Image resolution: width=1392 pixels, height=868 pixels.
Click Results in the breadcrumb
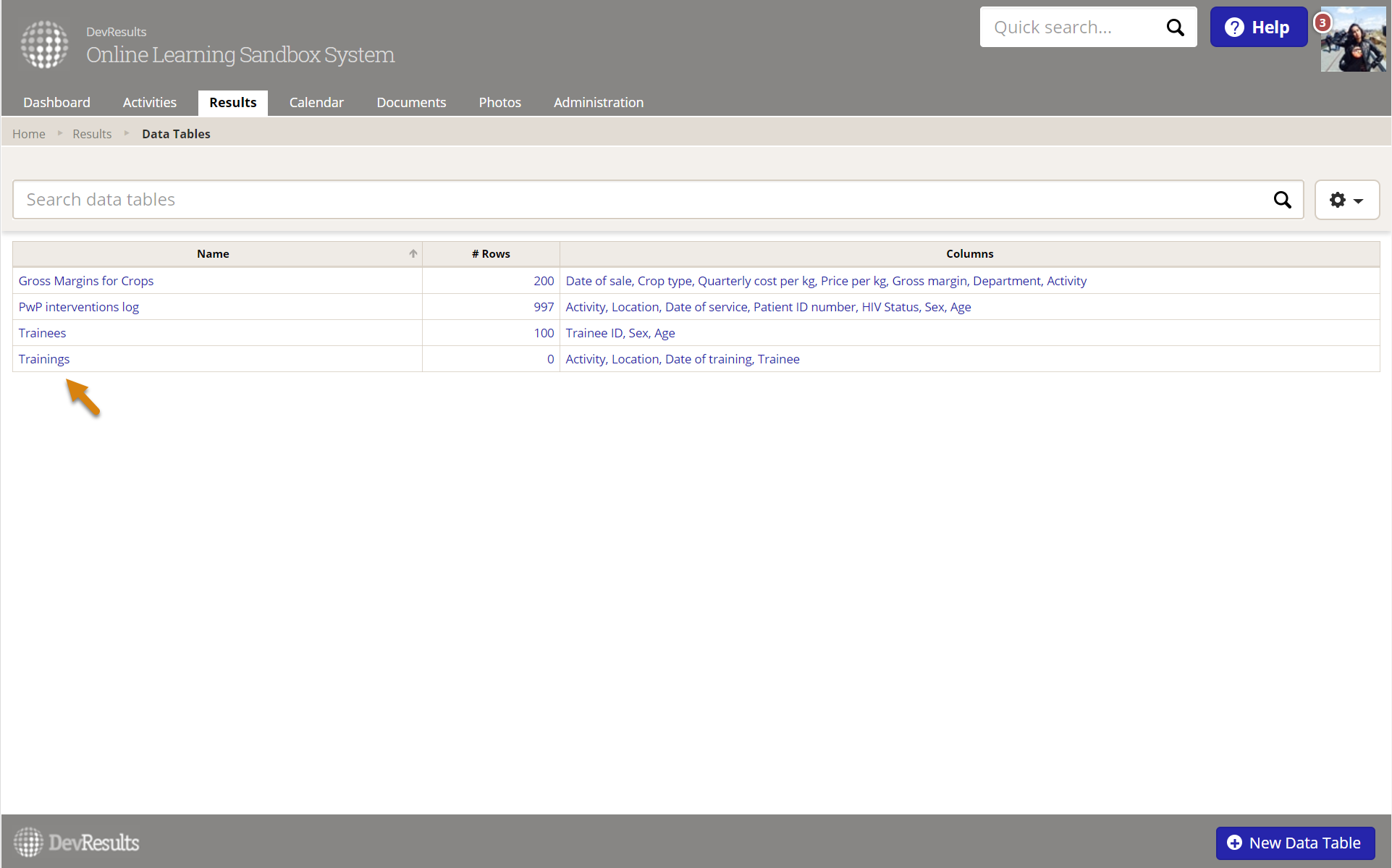92,134
